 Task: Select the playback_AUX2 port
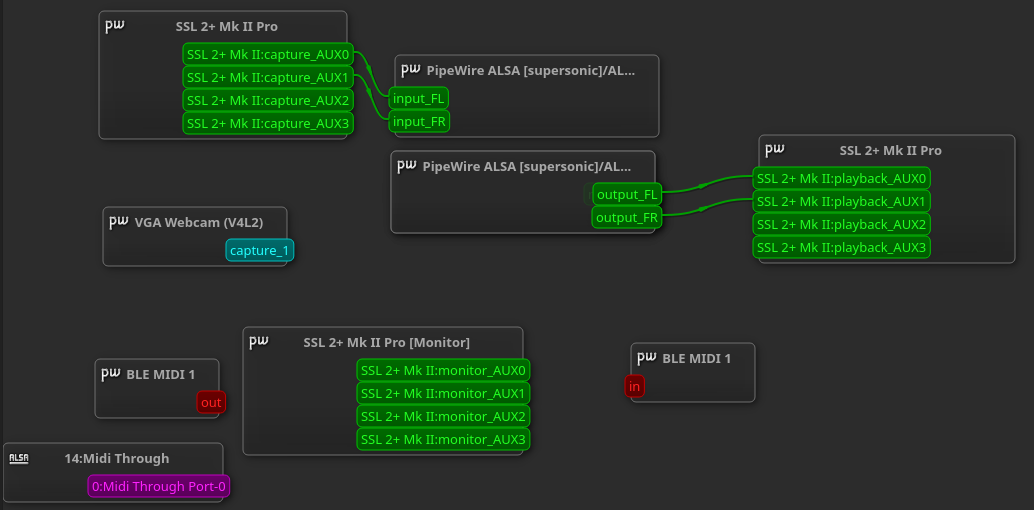841,224
